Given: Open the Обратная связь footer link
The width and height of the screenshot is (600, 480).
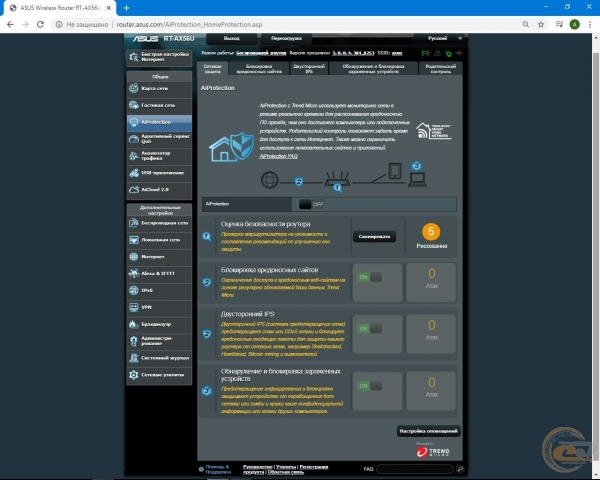Looking at the screenshot, I should 285,472.
